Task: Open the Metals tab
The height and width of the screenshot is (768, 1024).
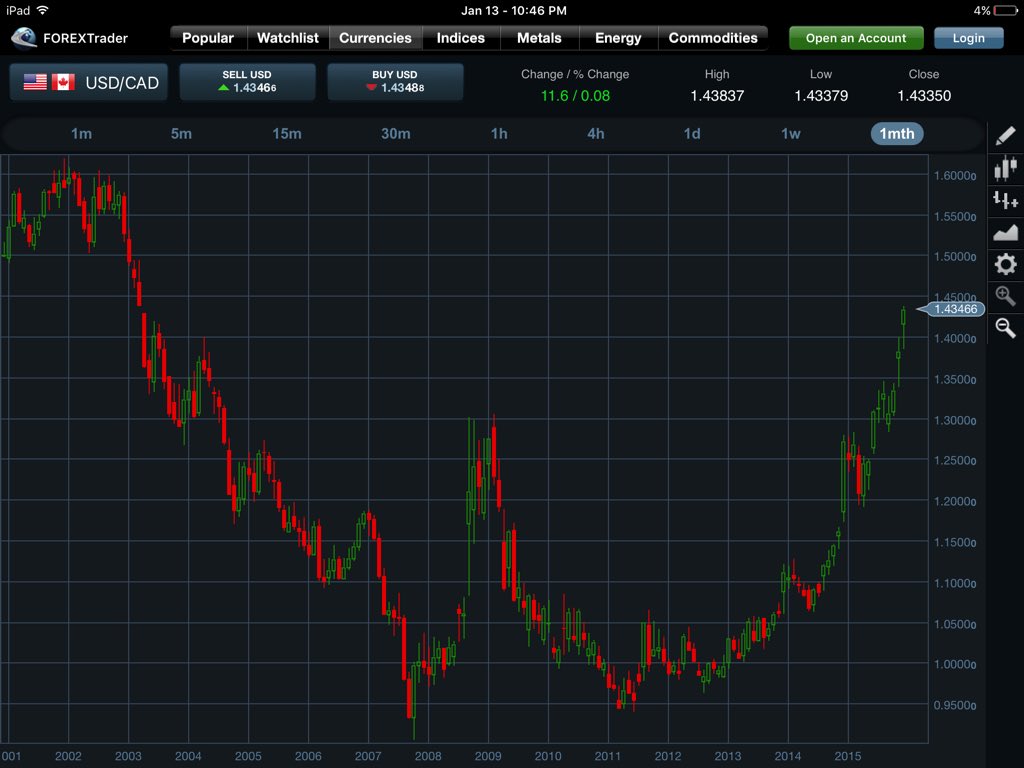Action: (539, 38)
